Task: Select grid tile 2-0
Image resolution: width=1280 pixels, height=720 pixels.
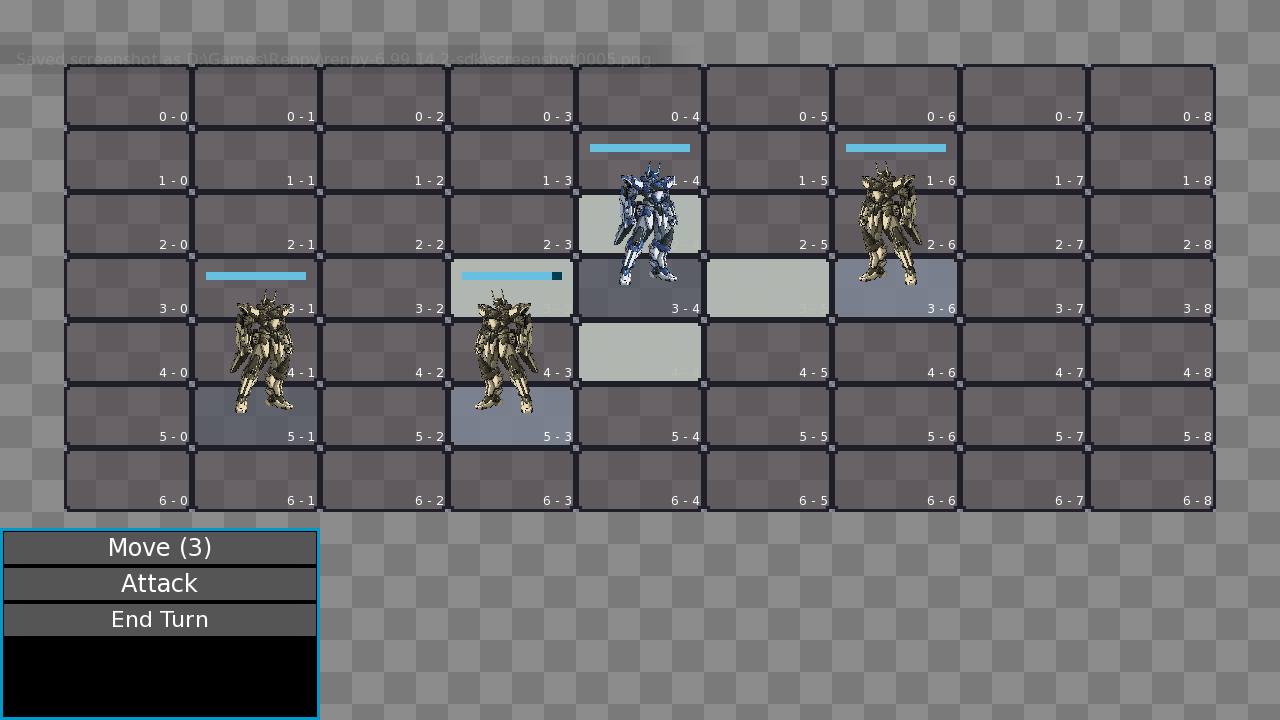Action: tap(128, 224)
